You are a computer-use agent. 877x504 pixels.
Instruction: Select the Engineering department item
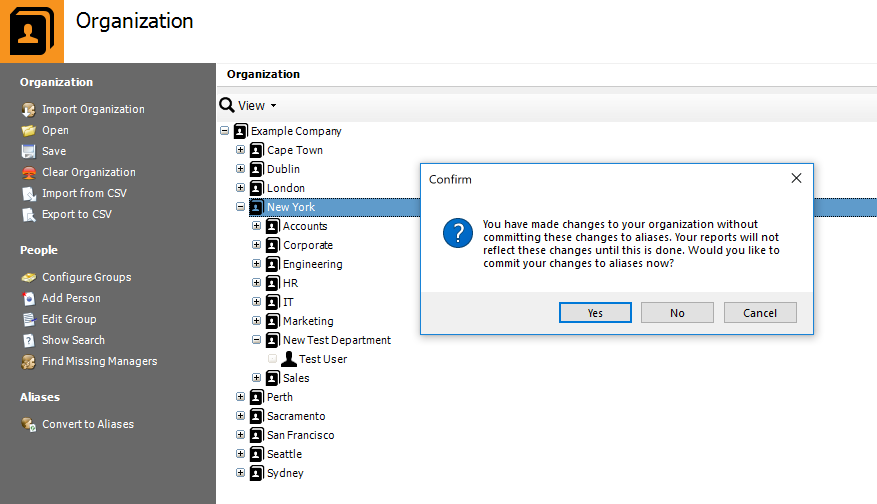[x=313, y=264]
